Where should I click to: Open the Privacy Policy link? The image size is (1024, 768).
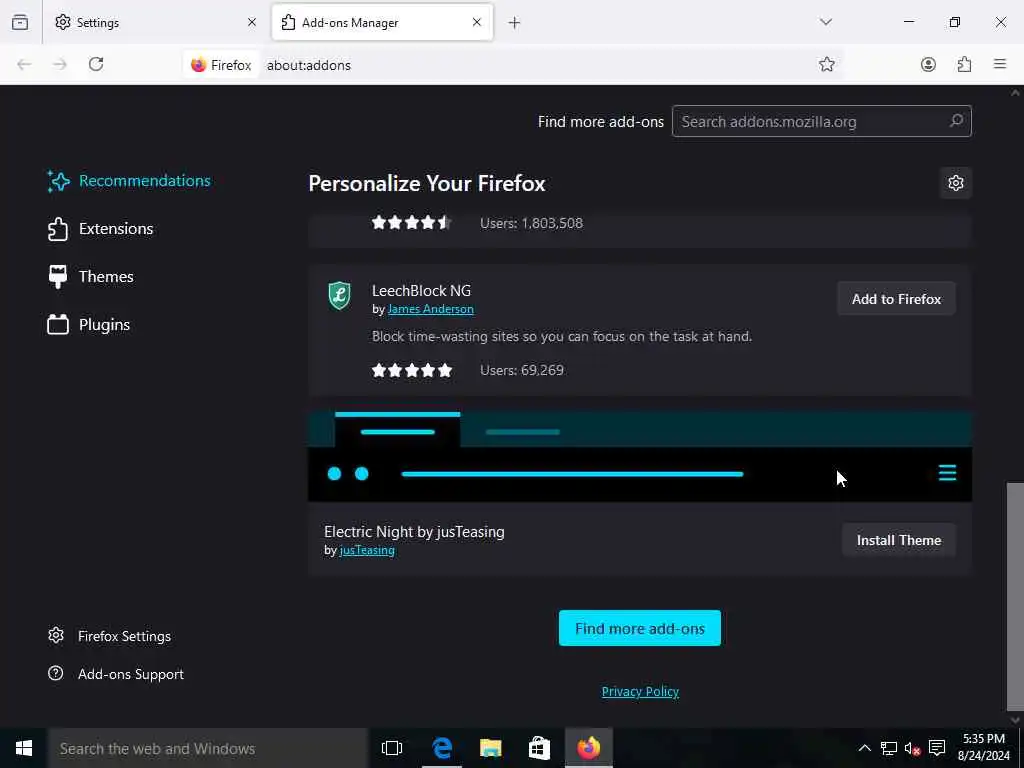pyautogui.click(x=640, y=692)
